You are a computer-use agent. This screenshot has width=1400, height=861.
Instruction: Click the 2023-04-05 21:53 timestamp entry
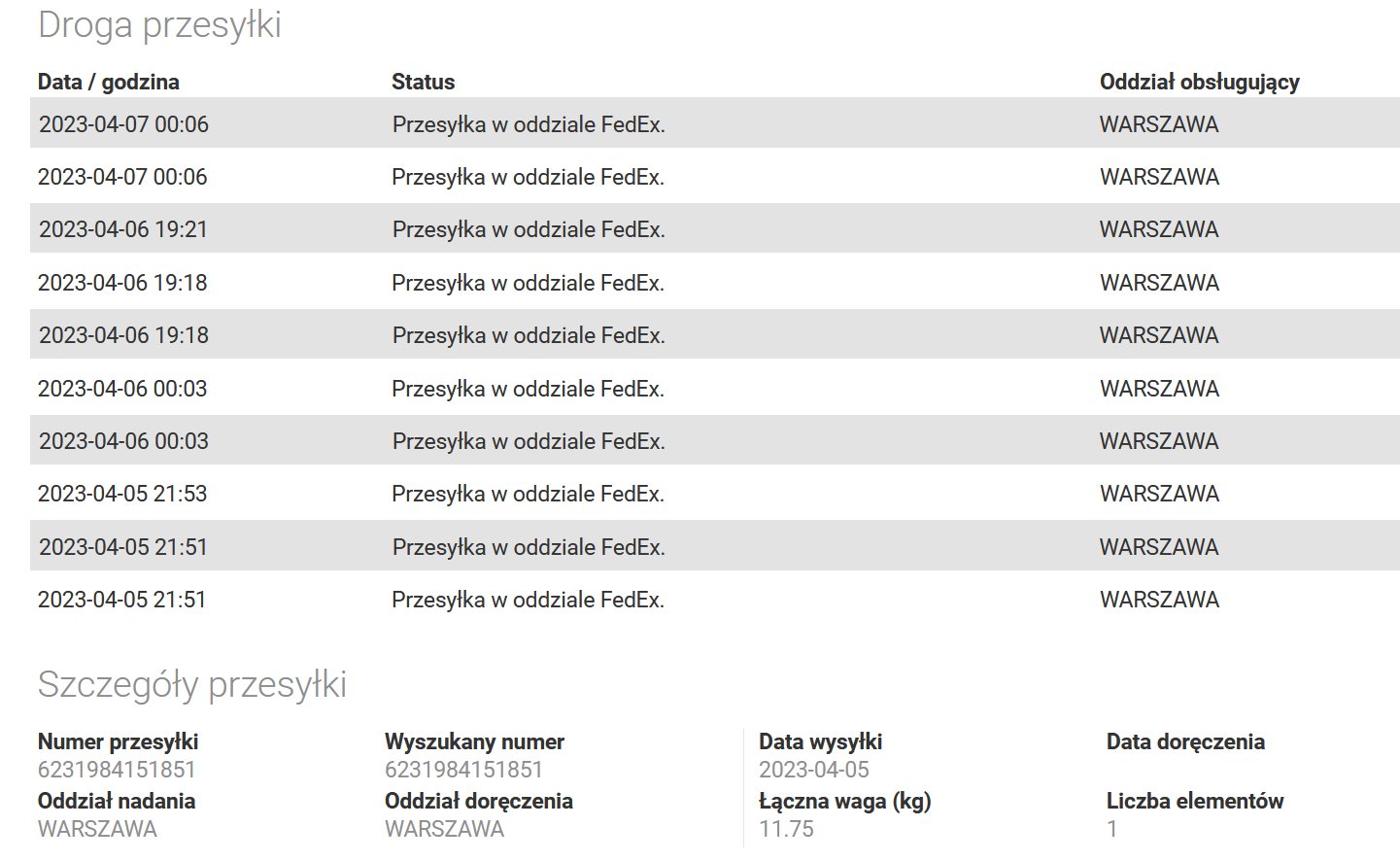point(122,494)
